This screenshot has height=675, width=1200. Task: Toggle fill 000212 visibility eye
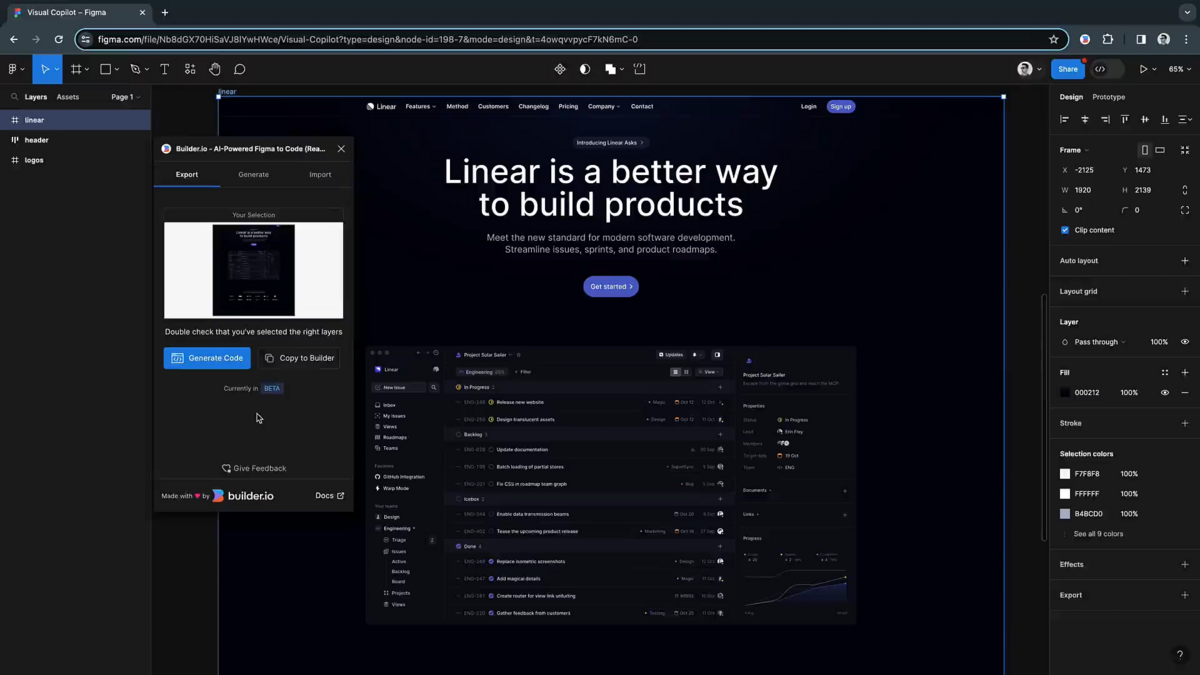(x=1165, y=393)
